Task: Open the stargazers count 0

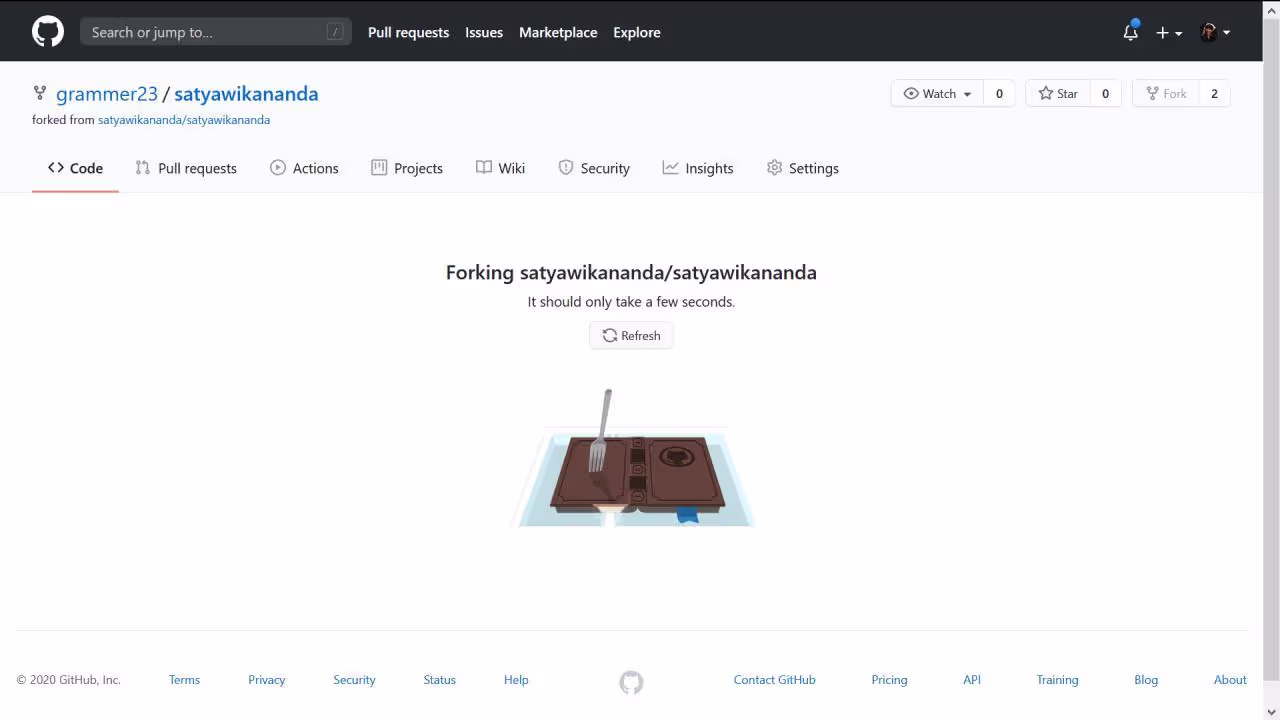Action: (x=1105, y=93)
